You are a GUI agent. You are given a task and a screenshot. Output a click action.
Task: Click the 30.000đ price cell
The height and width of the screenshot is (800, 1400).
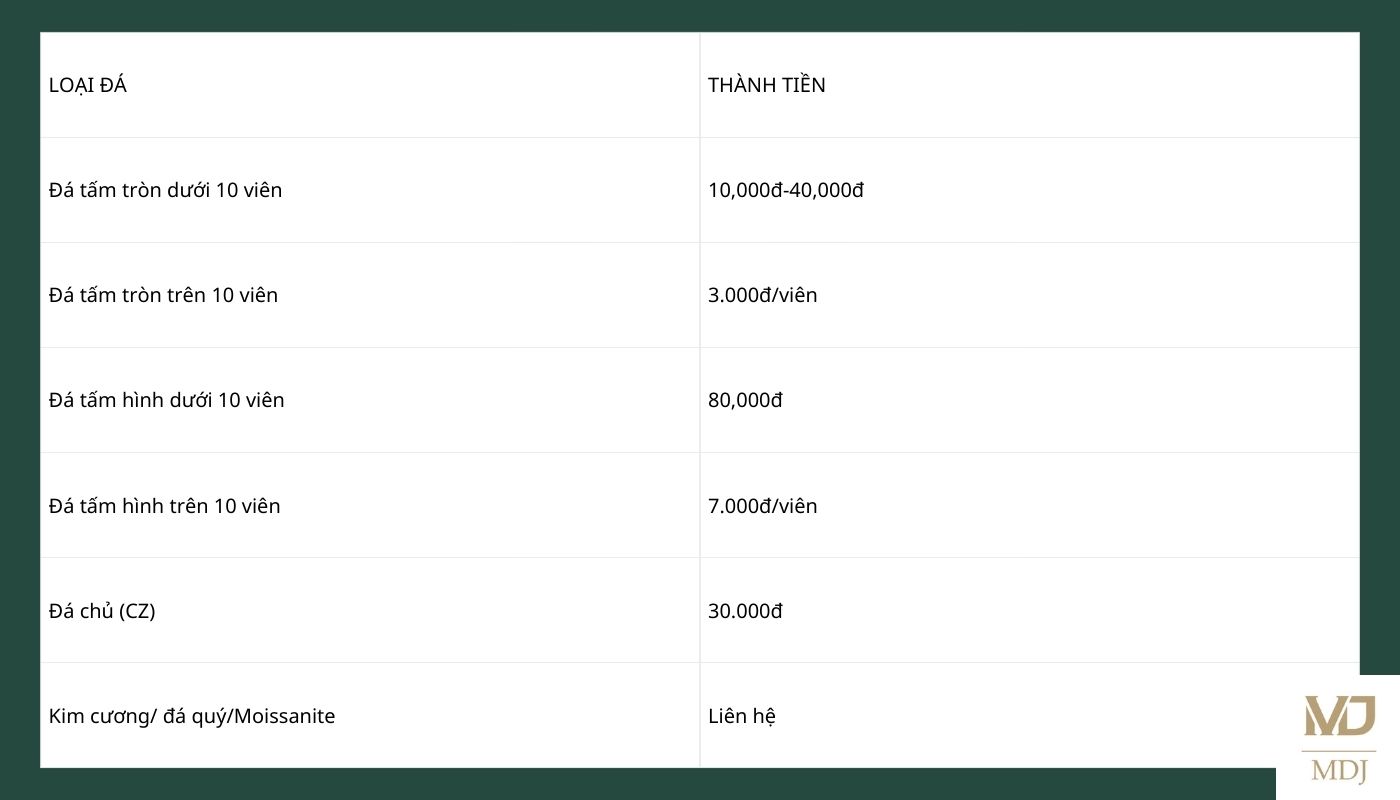(745, 611)
